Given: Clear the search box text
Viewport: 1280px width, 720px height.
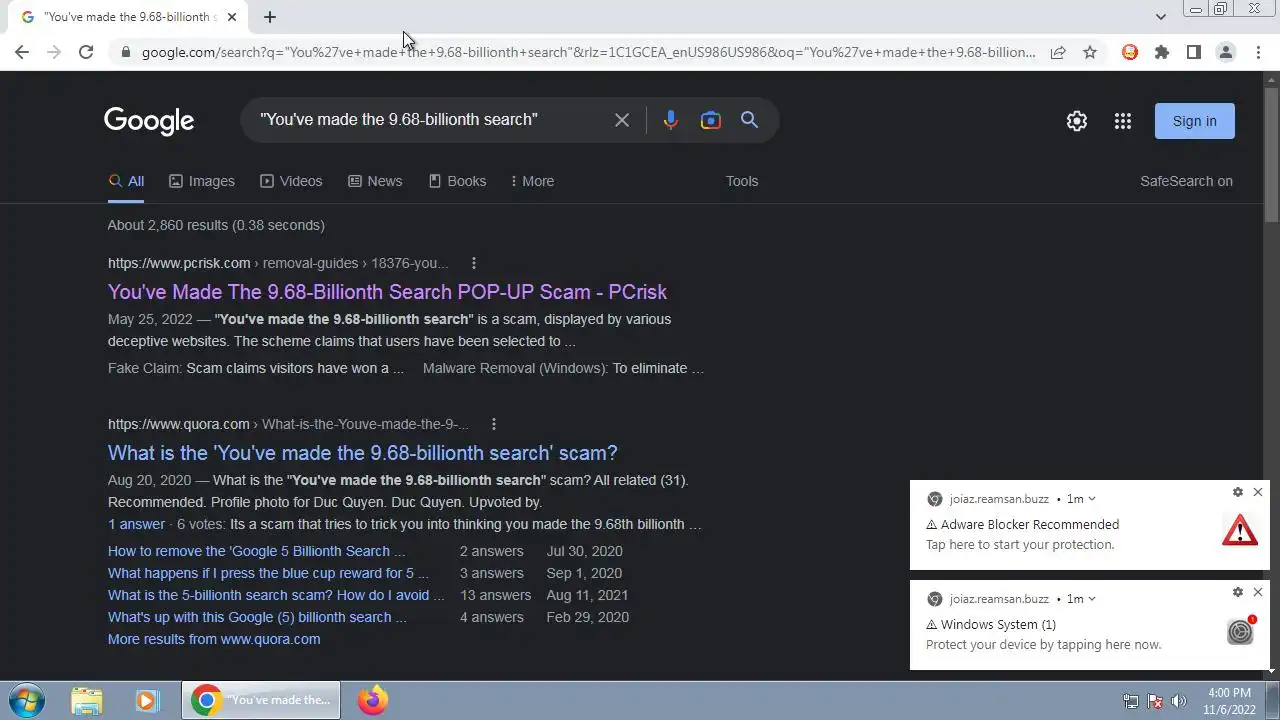Looking at the screenshot, I should 622,120.
